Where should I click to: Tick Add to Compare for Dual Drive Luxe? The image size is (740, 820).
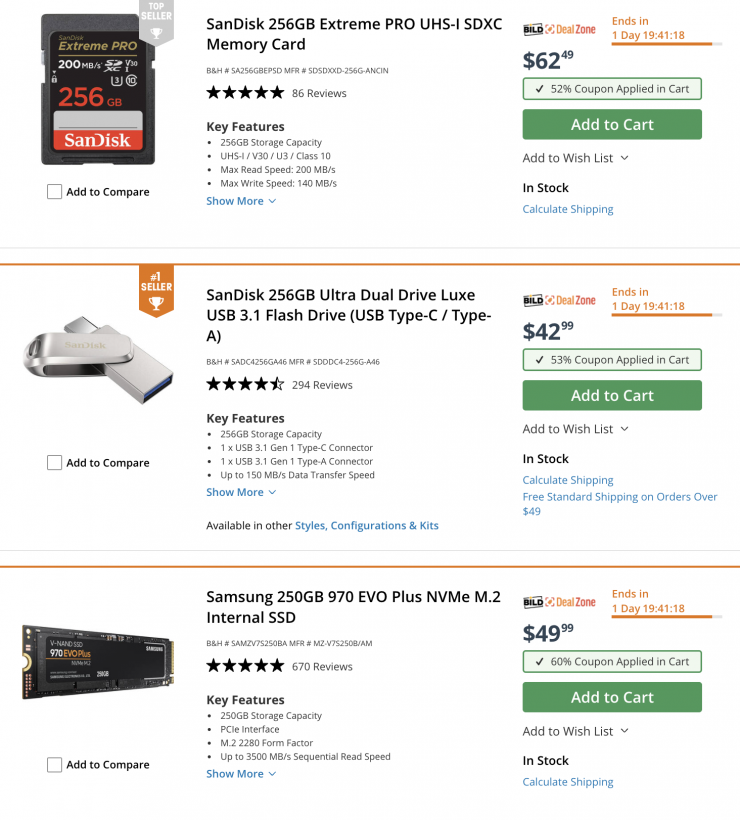(x=55, y=463)
